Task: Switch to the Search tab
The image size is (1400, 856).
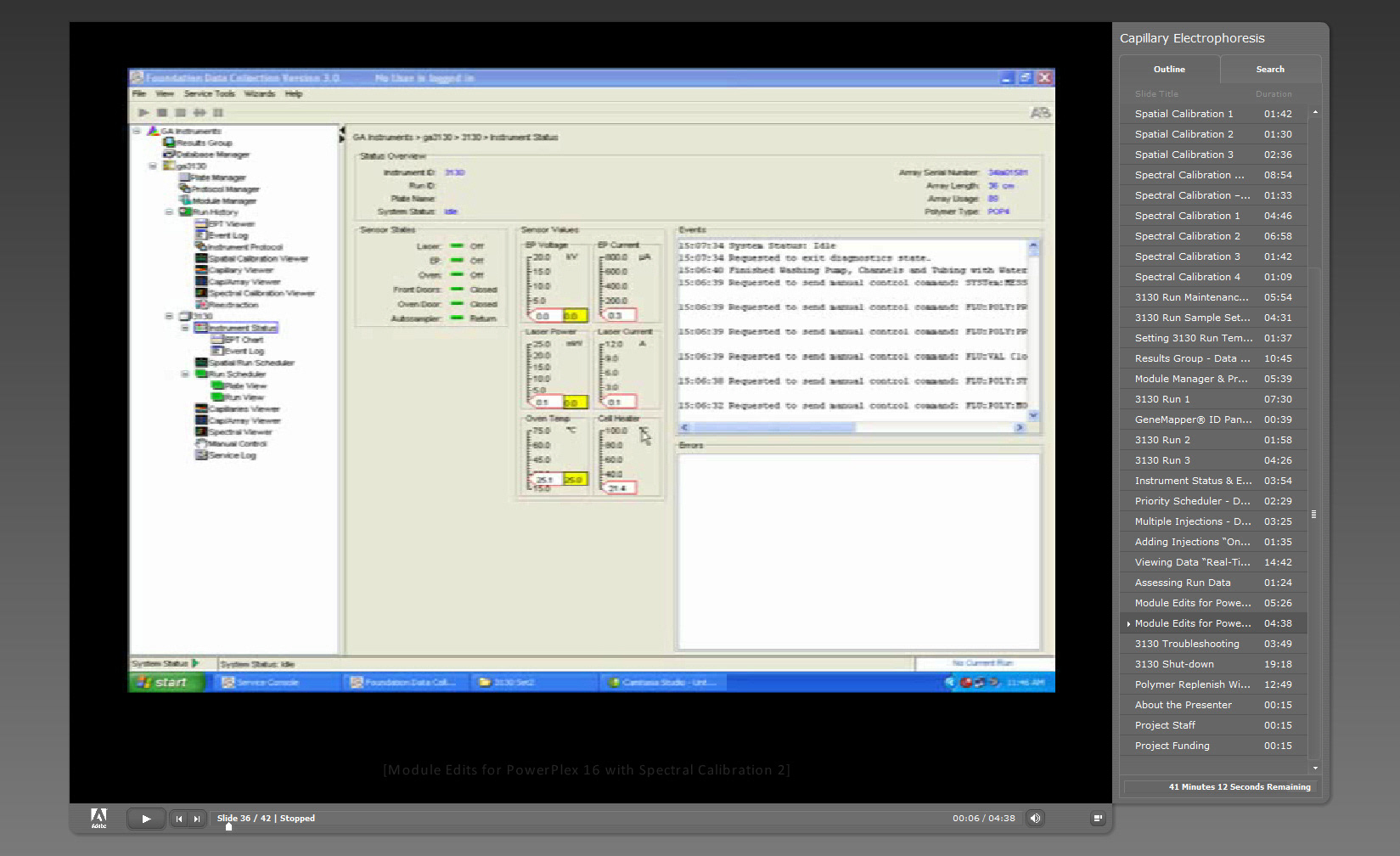Action: click(1270, 70)
